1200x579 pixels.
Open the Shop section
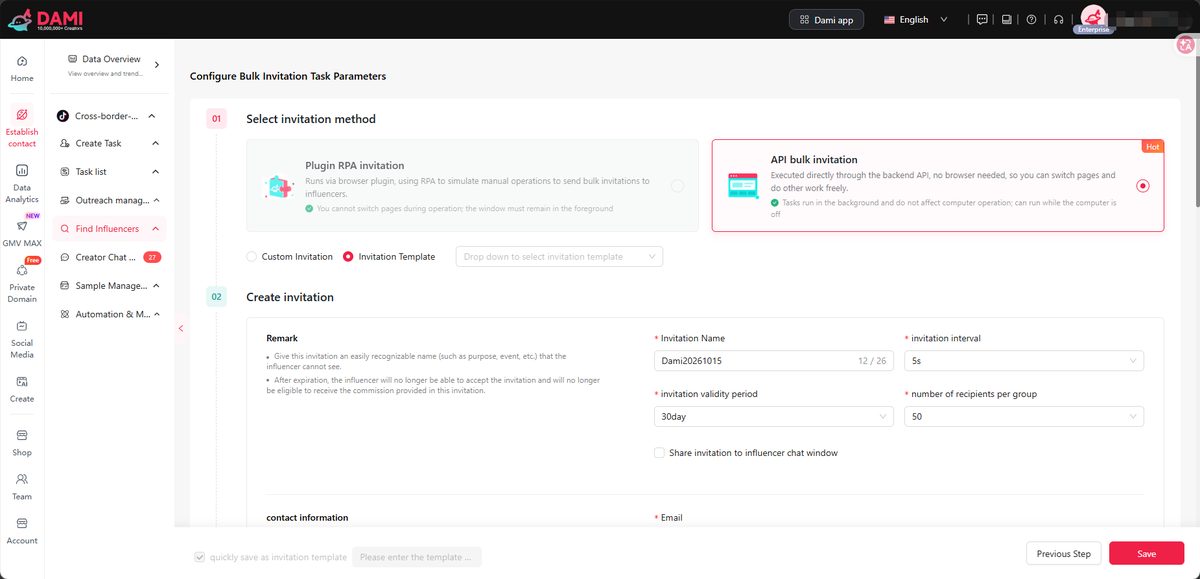pyautogui.click(x=22, y=442)
